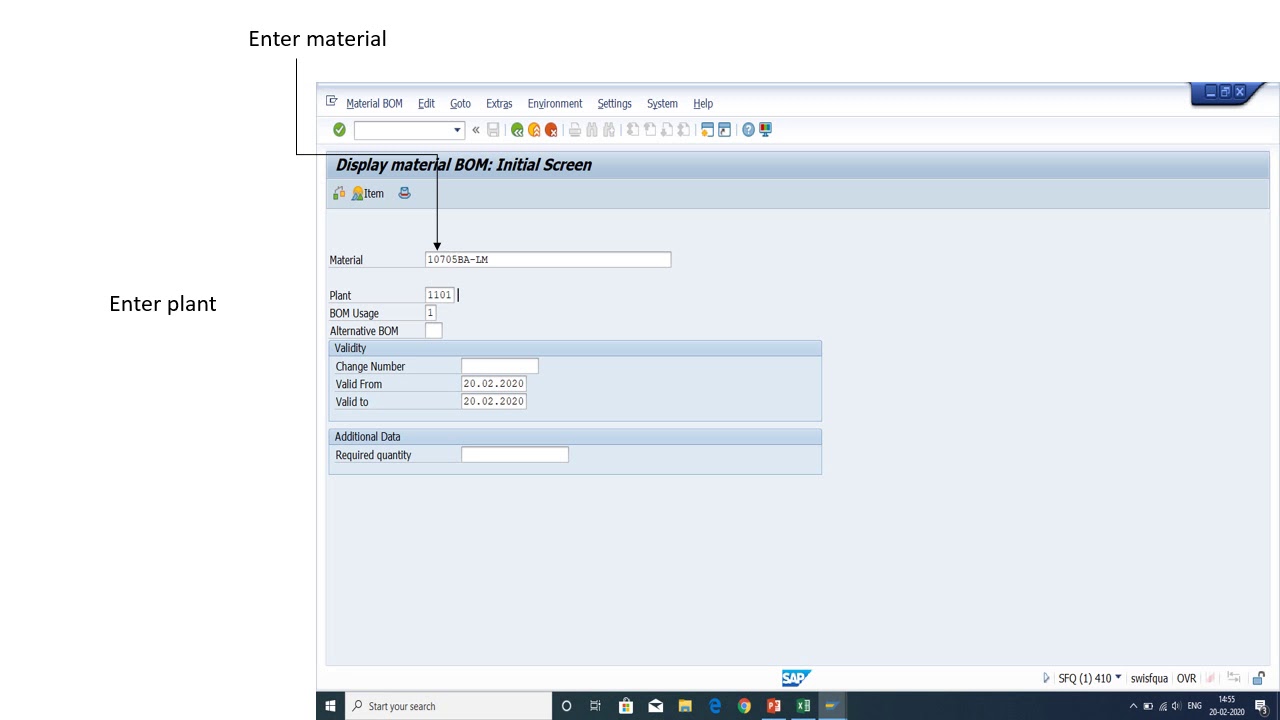The image size is (1280, 720).
Task: Click the Required quantity input field
Action: point(515,455)
